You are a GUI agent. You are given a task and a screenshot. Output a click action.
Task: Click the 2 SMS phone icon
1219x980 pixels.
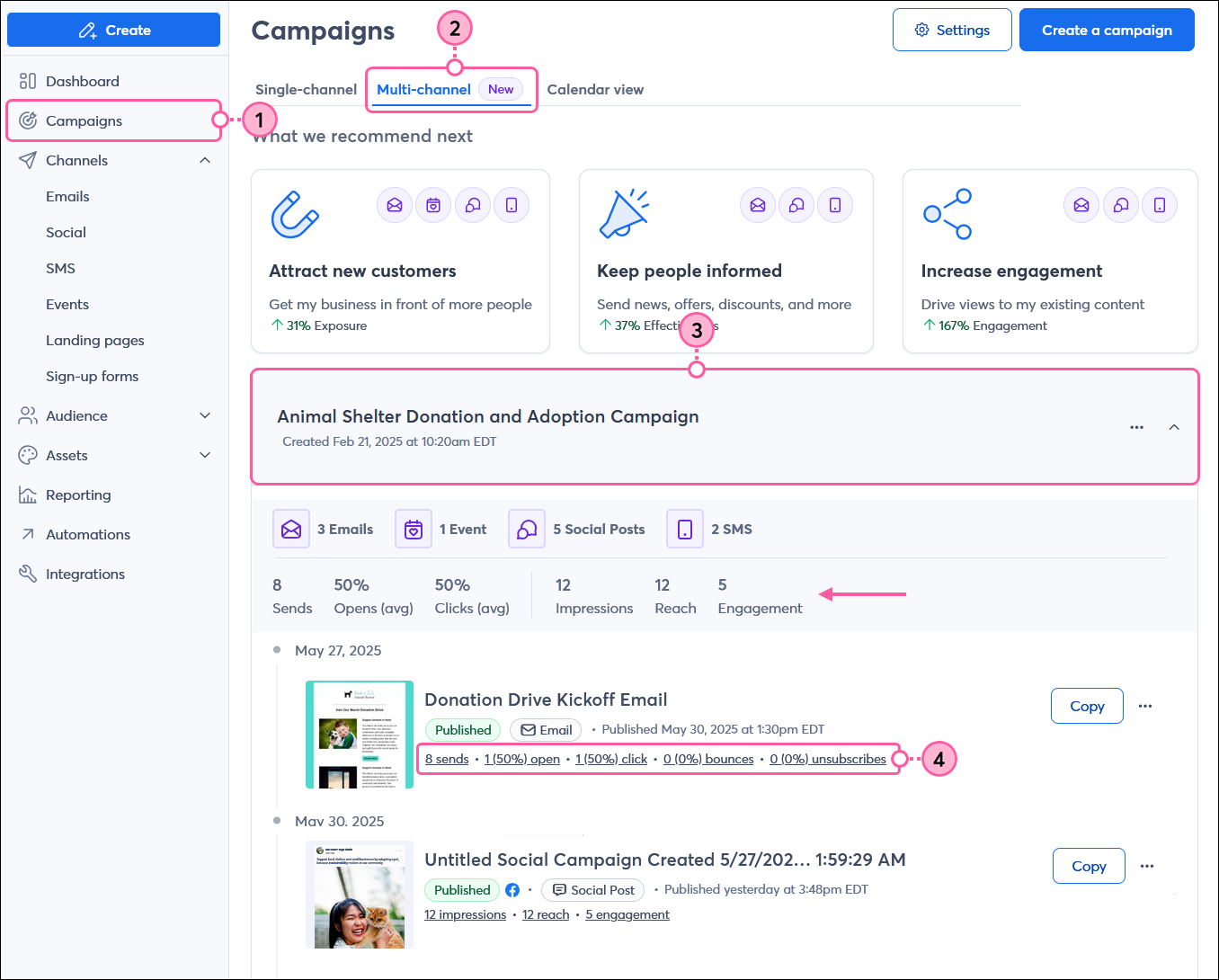pyautogui.click(x=684, y=529)
